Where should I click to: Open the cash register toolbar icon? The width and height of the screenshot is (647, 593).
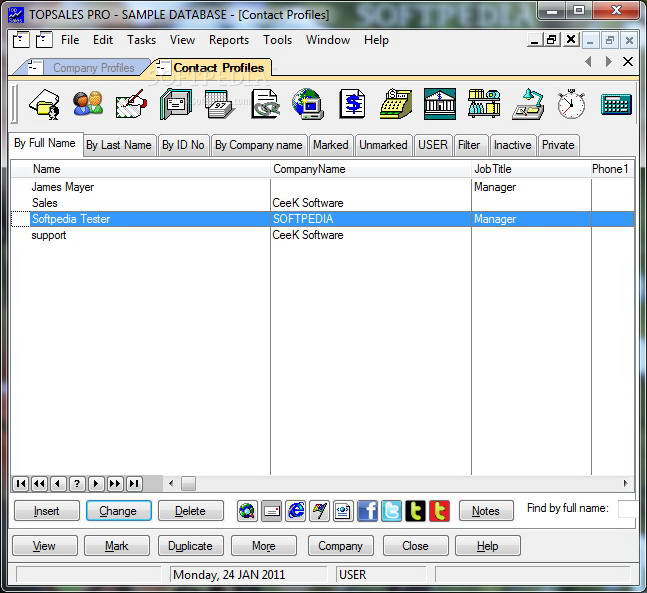click(x=396, y=104)
